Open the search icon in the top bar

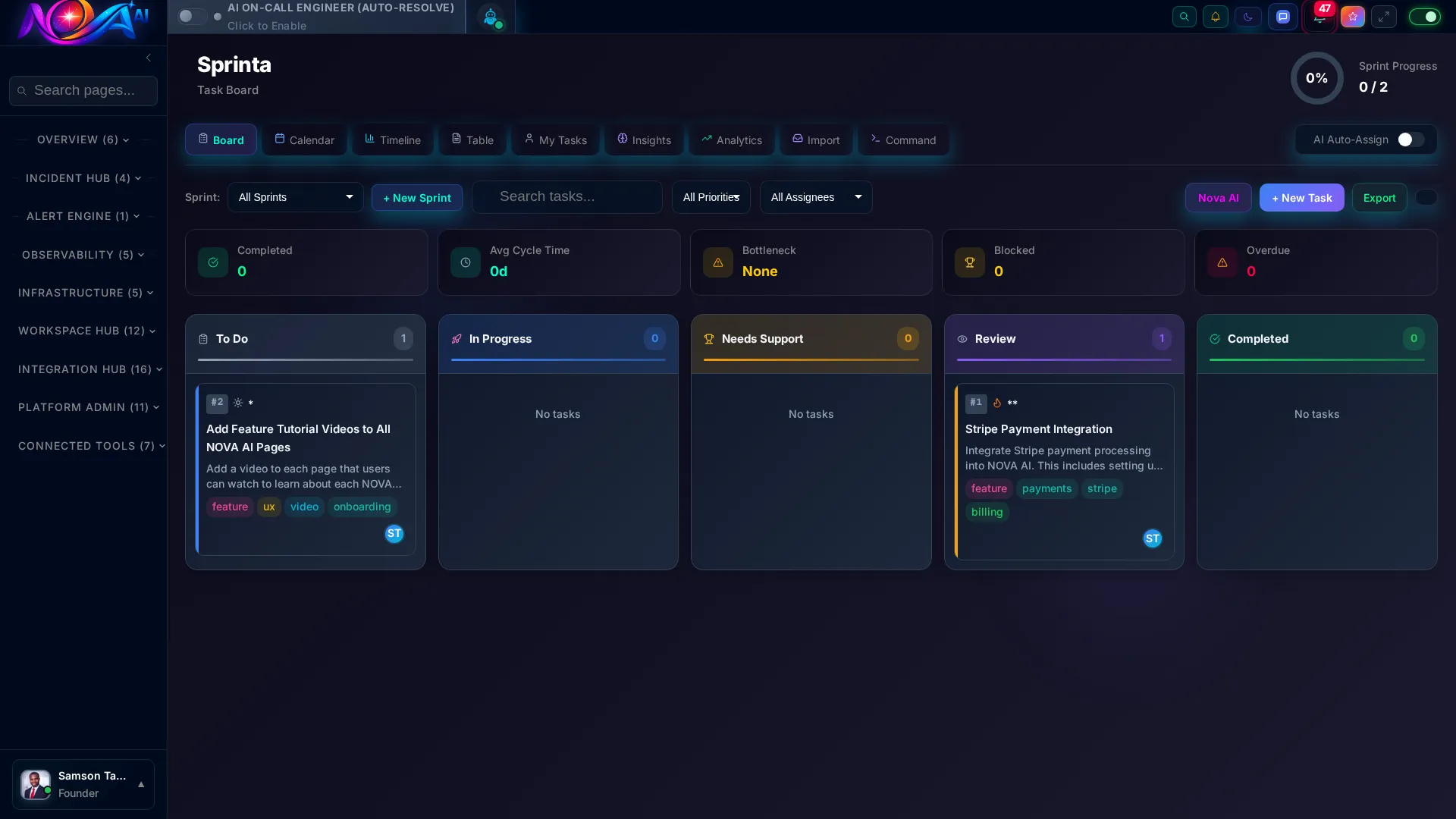[x=1185, y=16]
